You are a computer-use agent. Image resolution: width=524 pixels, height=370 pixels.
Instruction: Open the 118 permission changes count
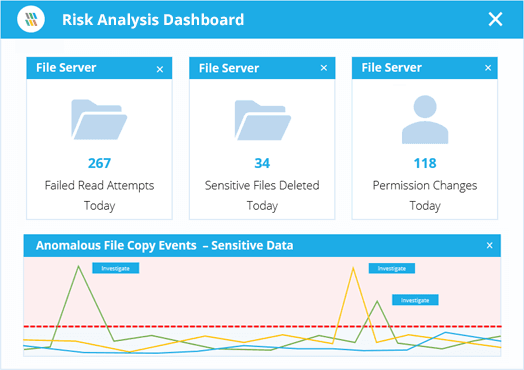[x=425, y=163]
